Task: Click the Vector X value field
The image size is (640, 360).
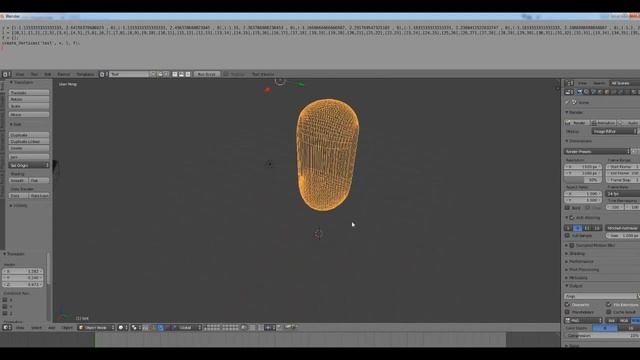Action: [x=22, y=271]
